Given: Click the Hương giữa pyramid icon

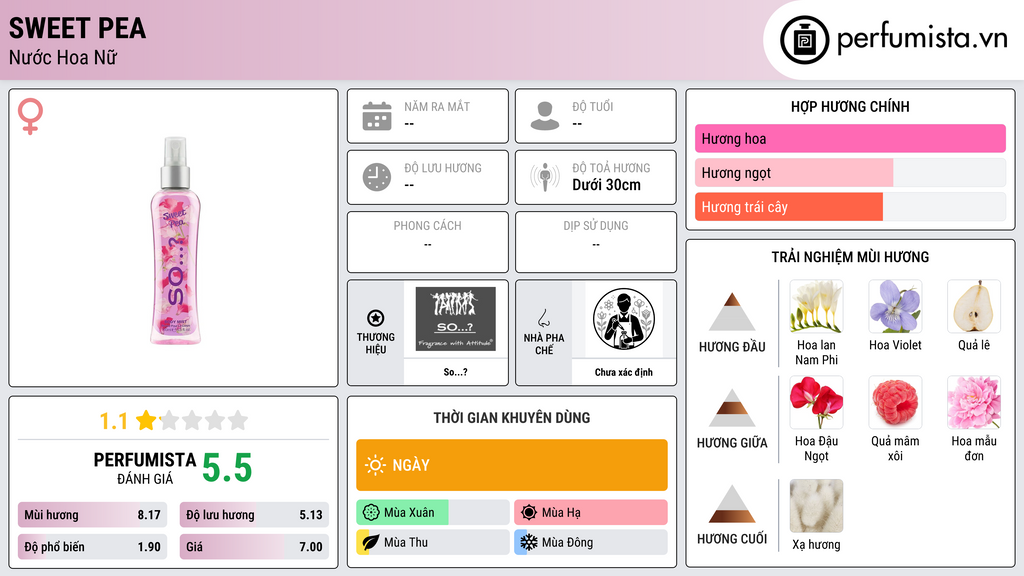Looking at the screenshot, I should point(732,408).
